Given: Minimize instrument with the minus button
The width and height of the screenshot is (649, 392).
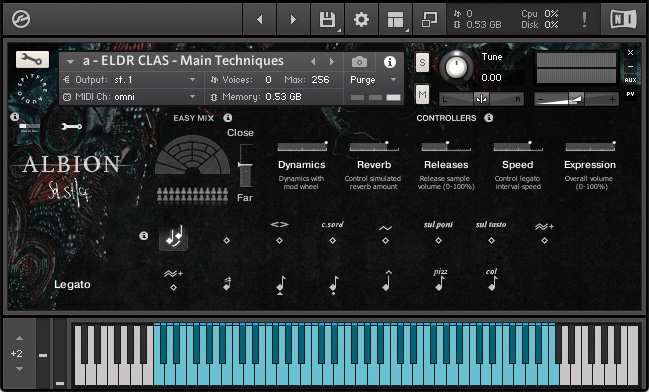Looking at the screenshot, I should 630,66.
